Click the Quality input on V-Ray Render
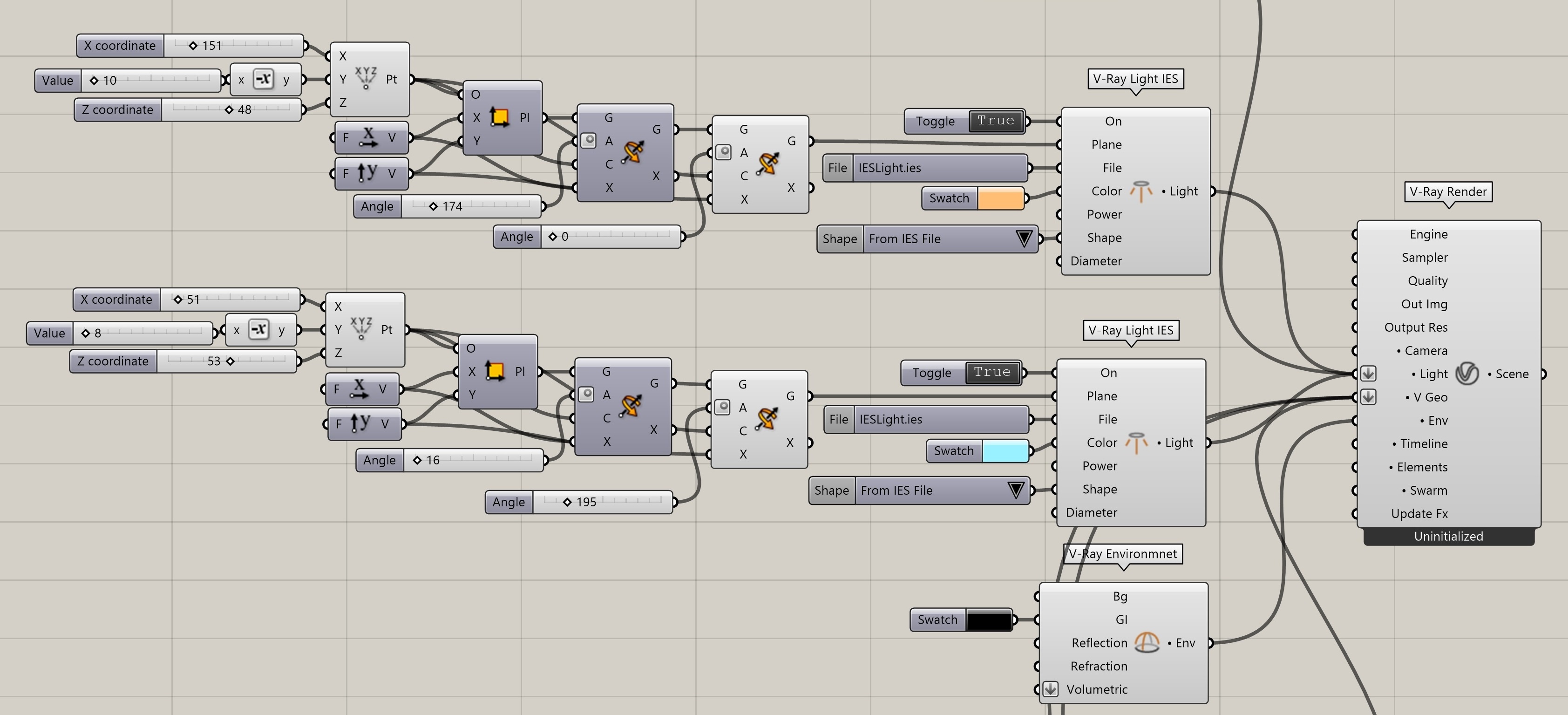Image resolution: width=1568 pixels, height=715 pixels. click(1427, 280)
